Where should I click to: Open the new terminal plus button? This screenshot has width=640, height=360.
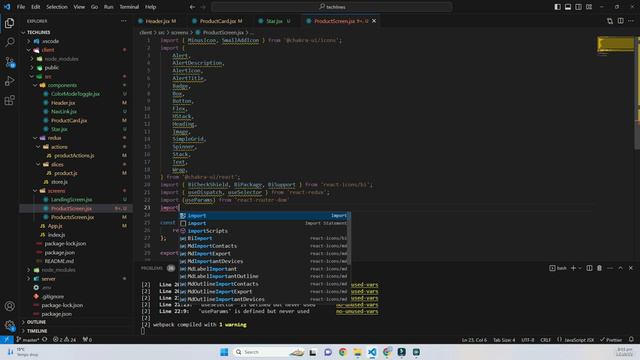573,268
